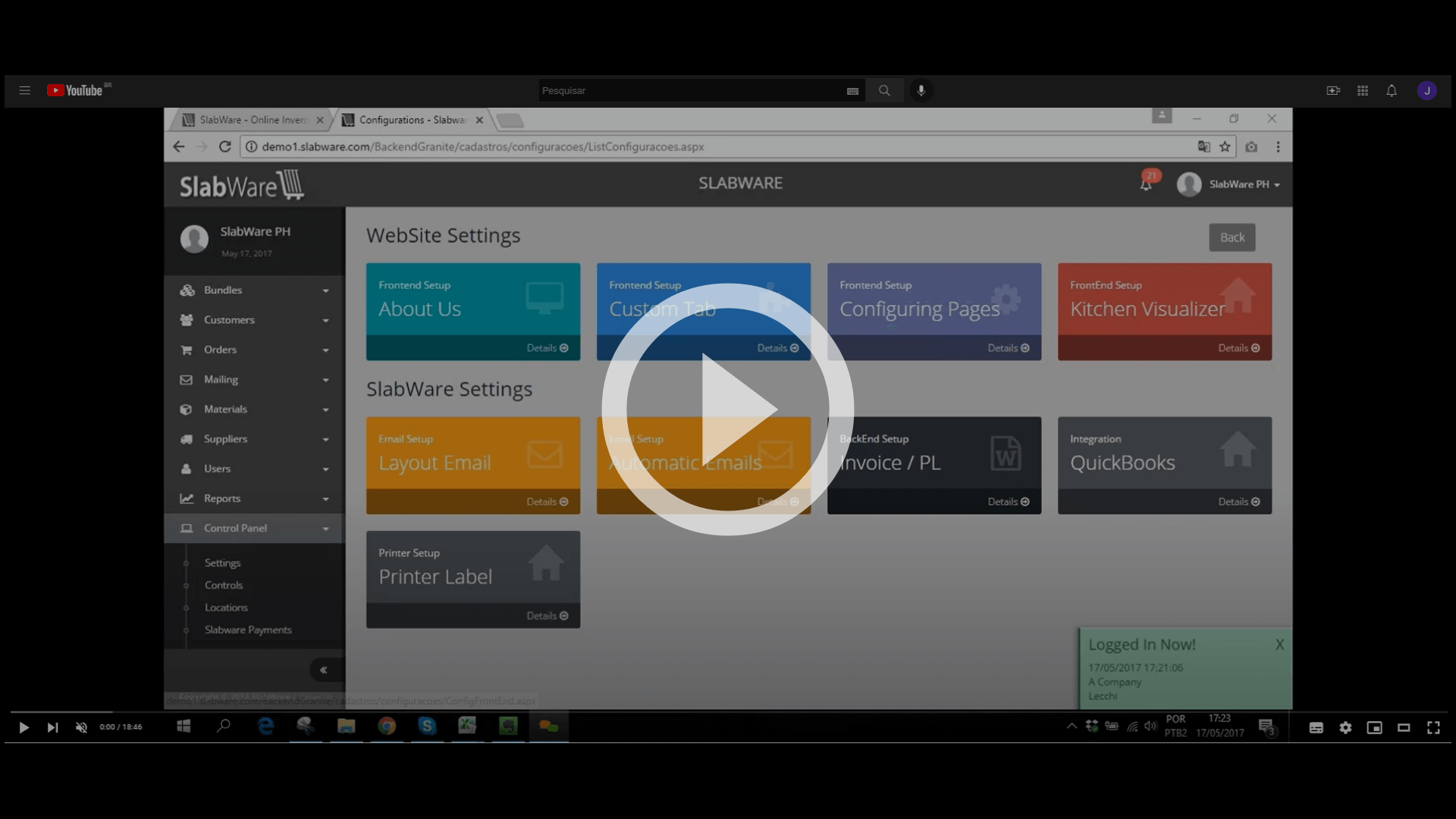Image resolution: width=1456 pixels, height=819 pixels.
Task: Go back using the browser back arrow
Action: (x=178, y=146)
